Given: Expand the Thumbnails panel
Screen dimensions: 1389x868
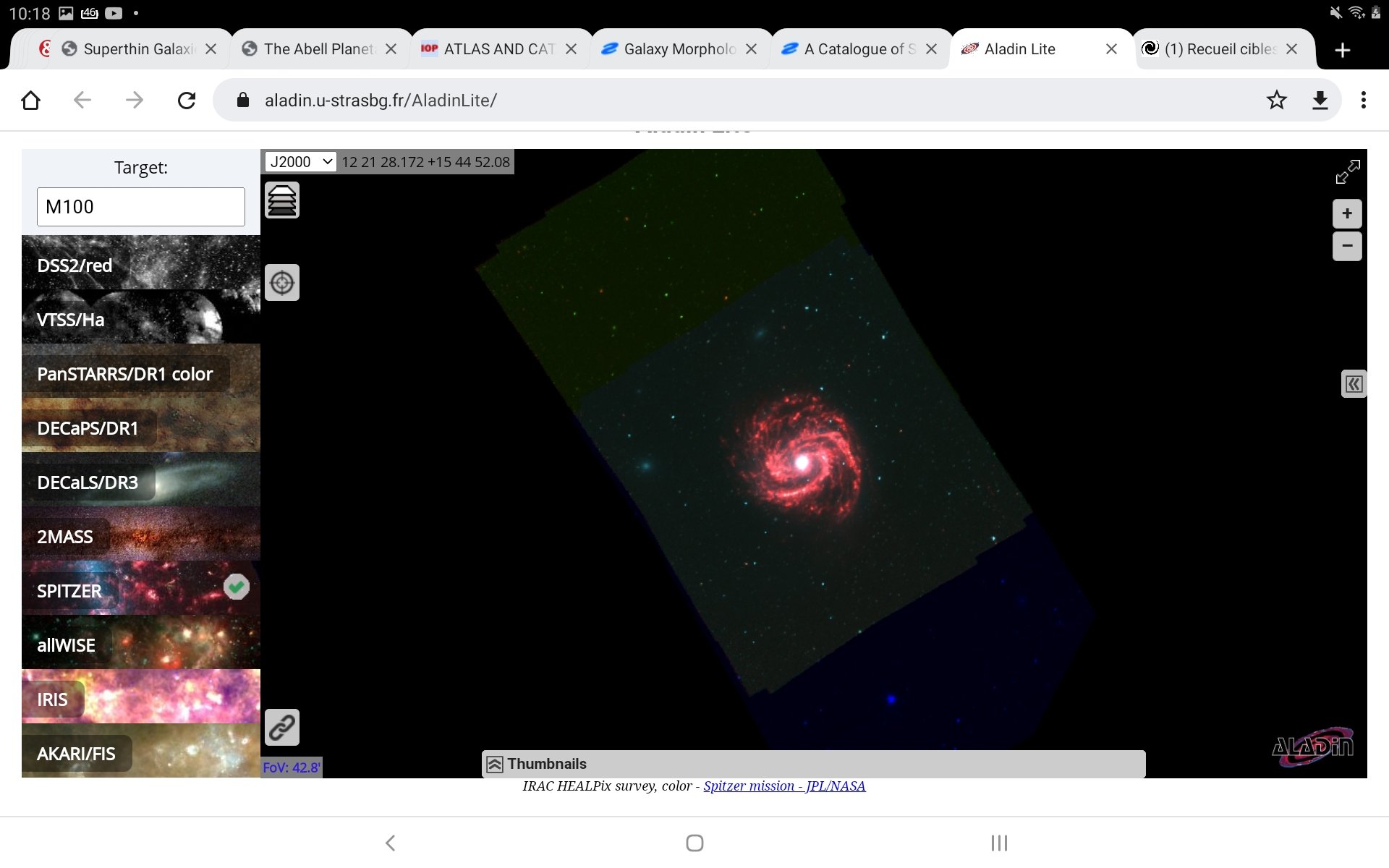Looking at the screenshot, I should [813, 764].
